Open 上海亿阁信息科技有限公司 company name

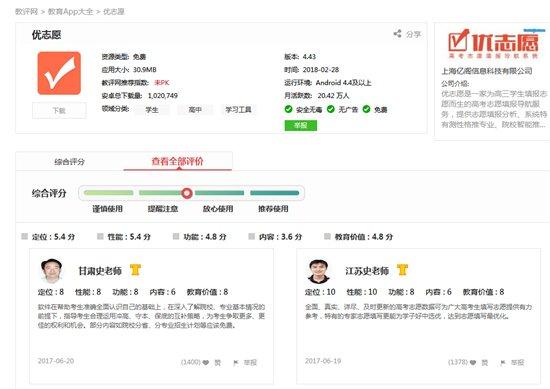pyautogui.click(x=487, y=71)
